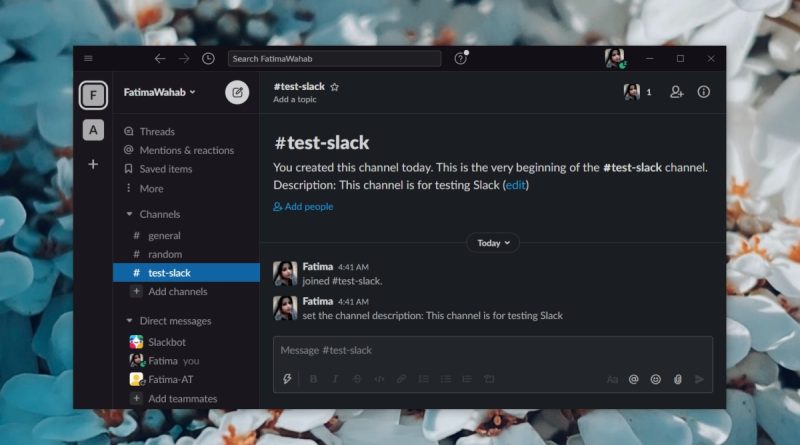Collapse the Channels section

tap(129, 214)
